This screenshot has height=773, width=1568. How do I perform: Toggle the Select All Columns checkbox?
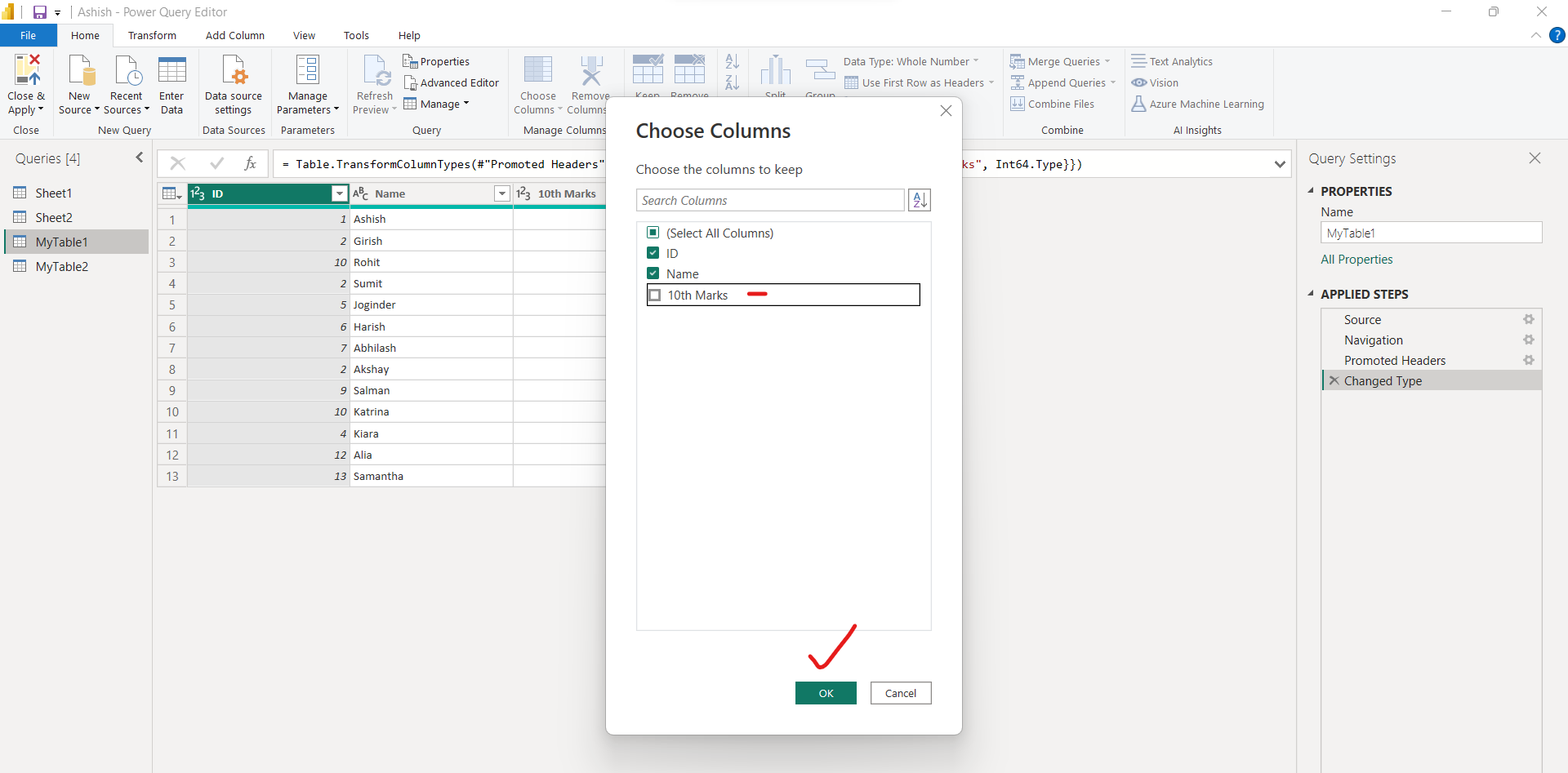(653, 233)
